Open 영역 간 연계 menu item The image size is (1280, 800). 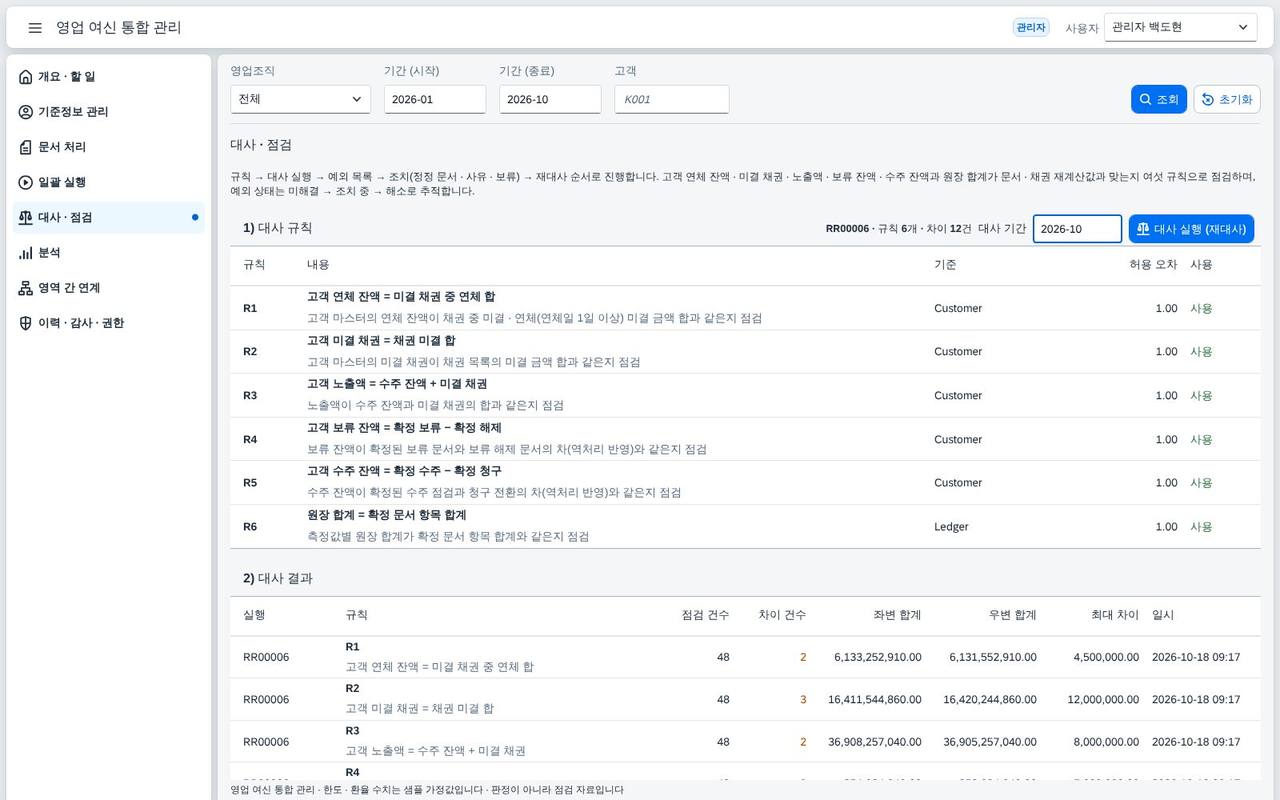click(x=109, y=288)
